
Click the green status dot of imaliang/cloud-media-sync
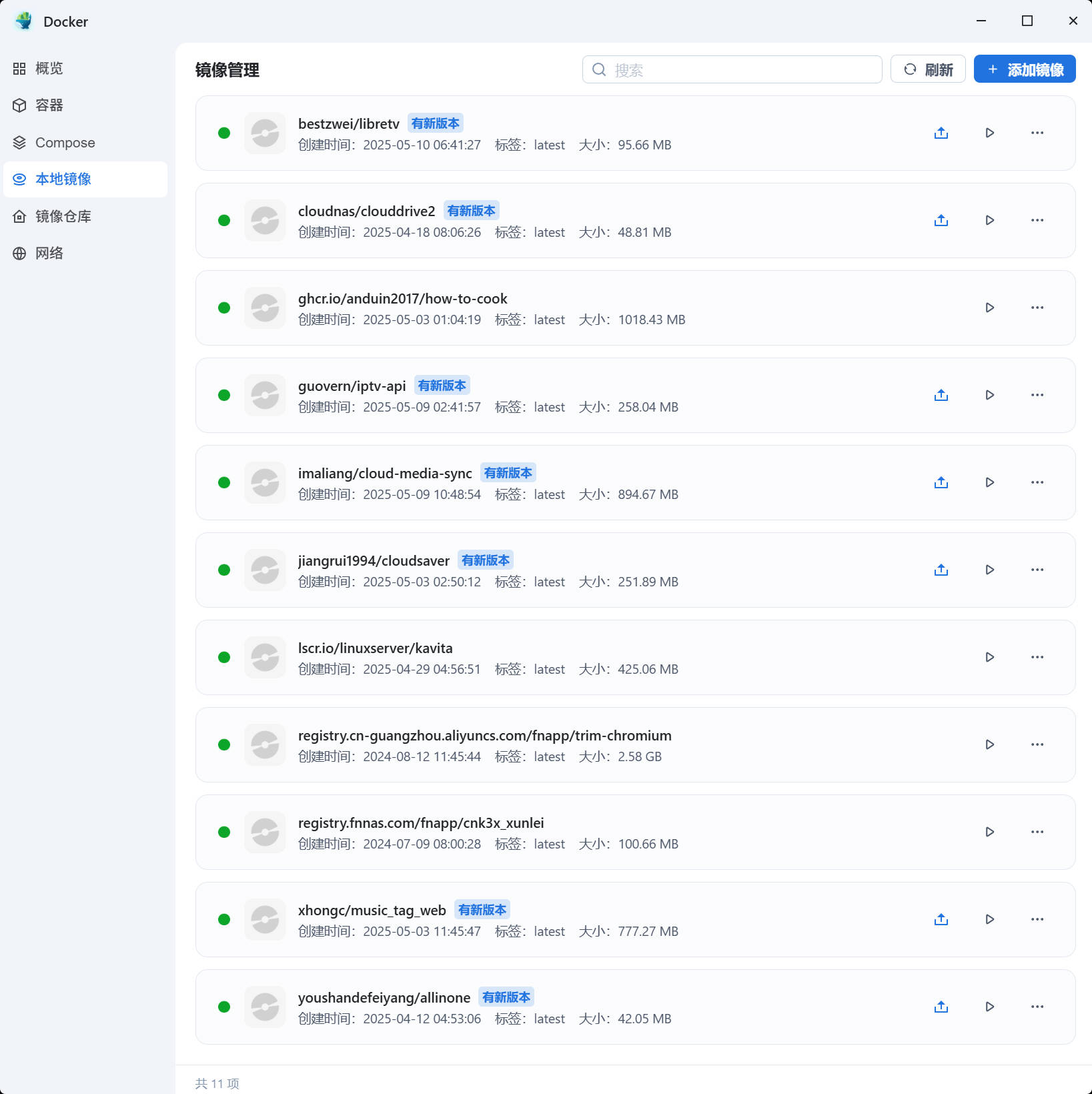[224, 482]
